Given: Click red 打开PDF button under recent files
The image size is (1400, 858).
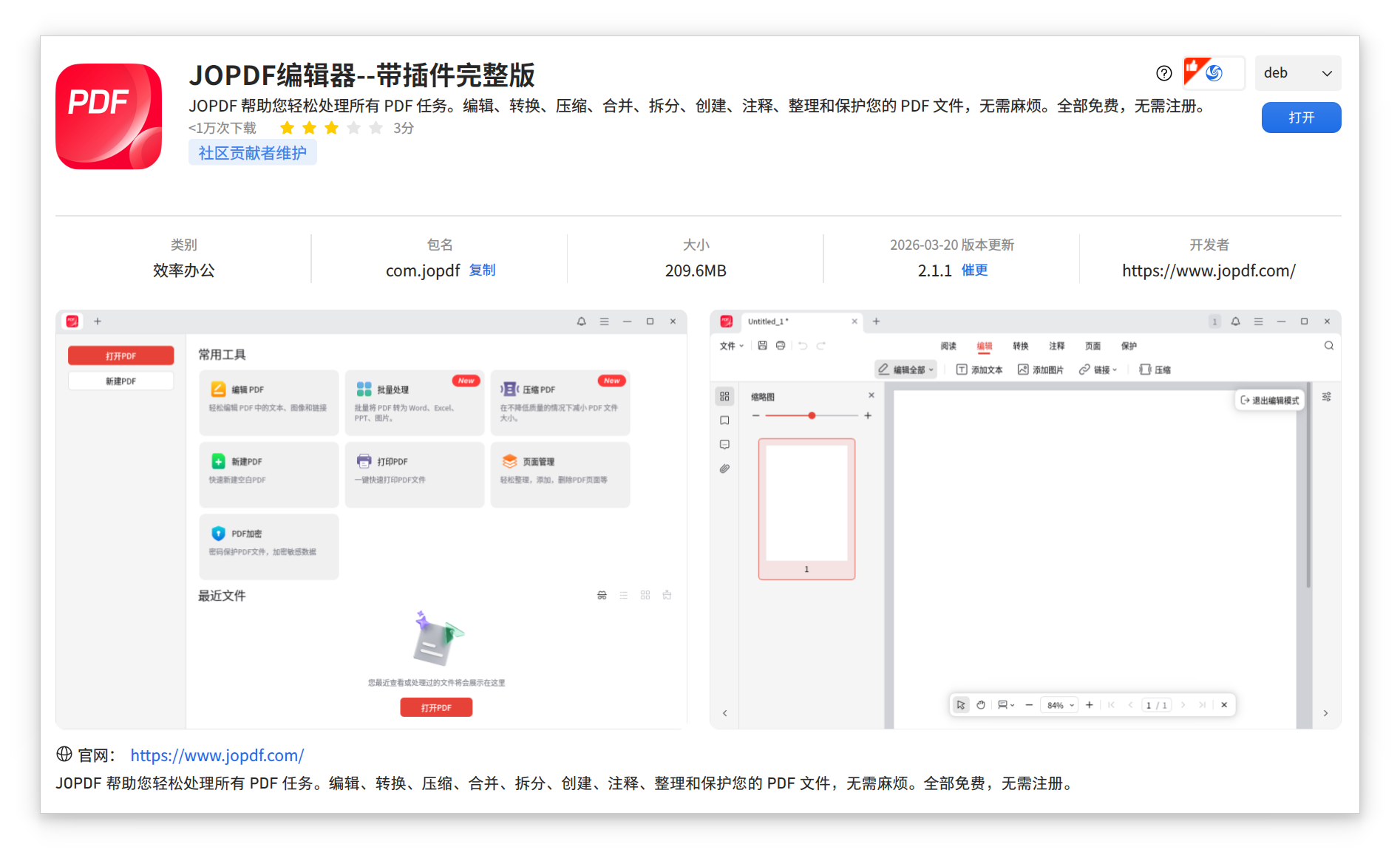Looking at the screenshot, I should click(x=436, y=707).
